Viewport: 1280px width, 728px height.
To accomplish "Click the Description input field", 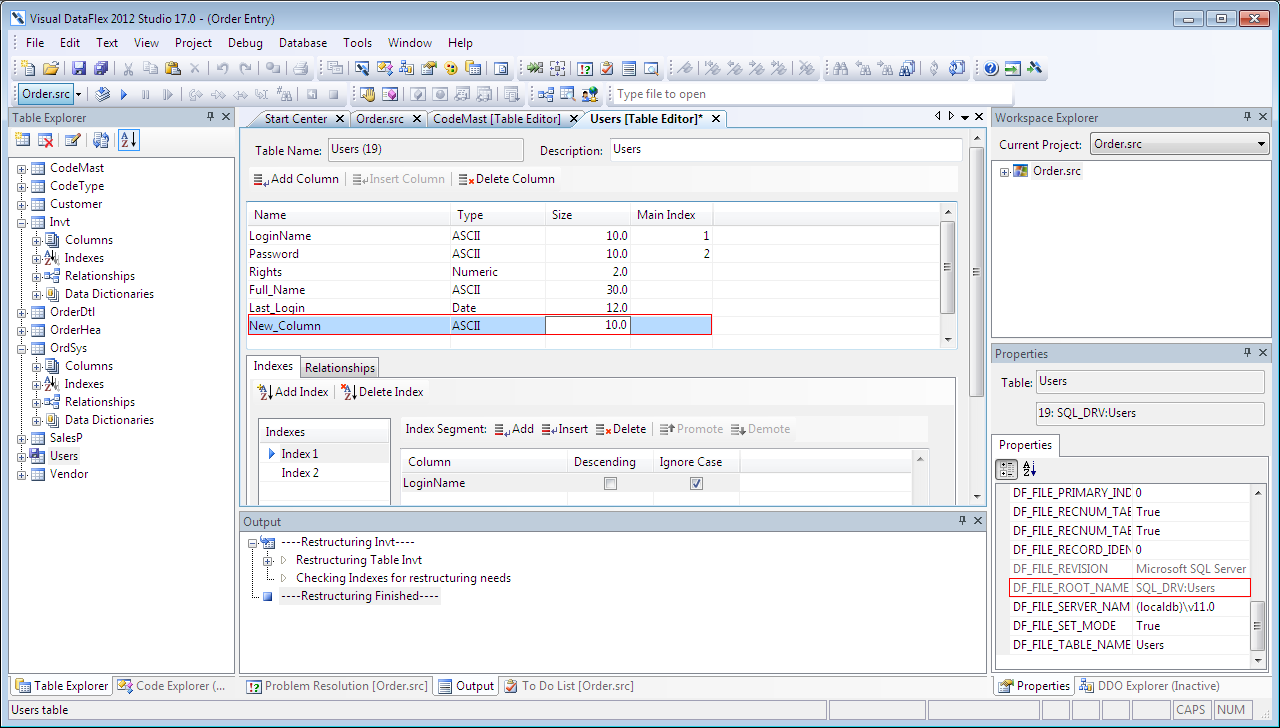I will click(x=784, y=150).
